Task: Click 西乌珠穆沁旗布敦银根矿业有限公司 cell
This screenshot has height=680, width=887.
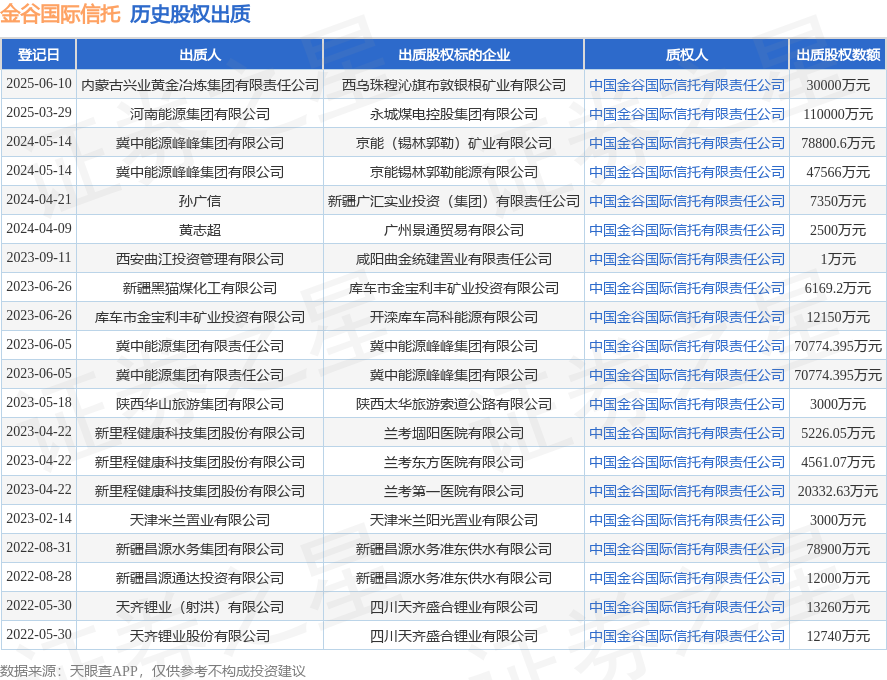Action: click(454, 85)
